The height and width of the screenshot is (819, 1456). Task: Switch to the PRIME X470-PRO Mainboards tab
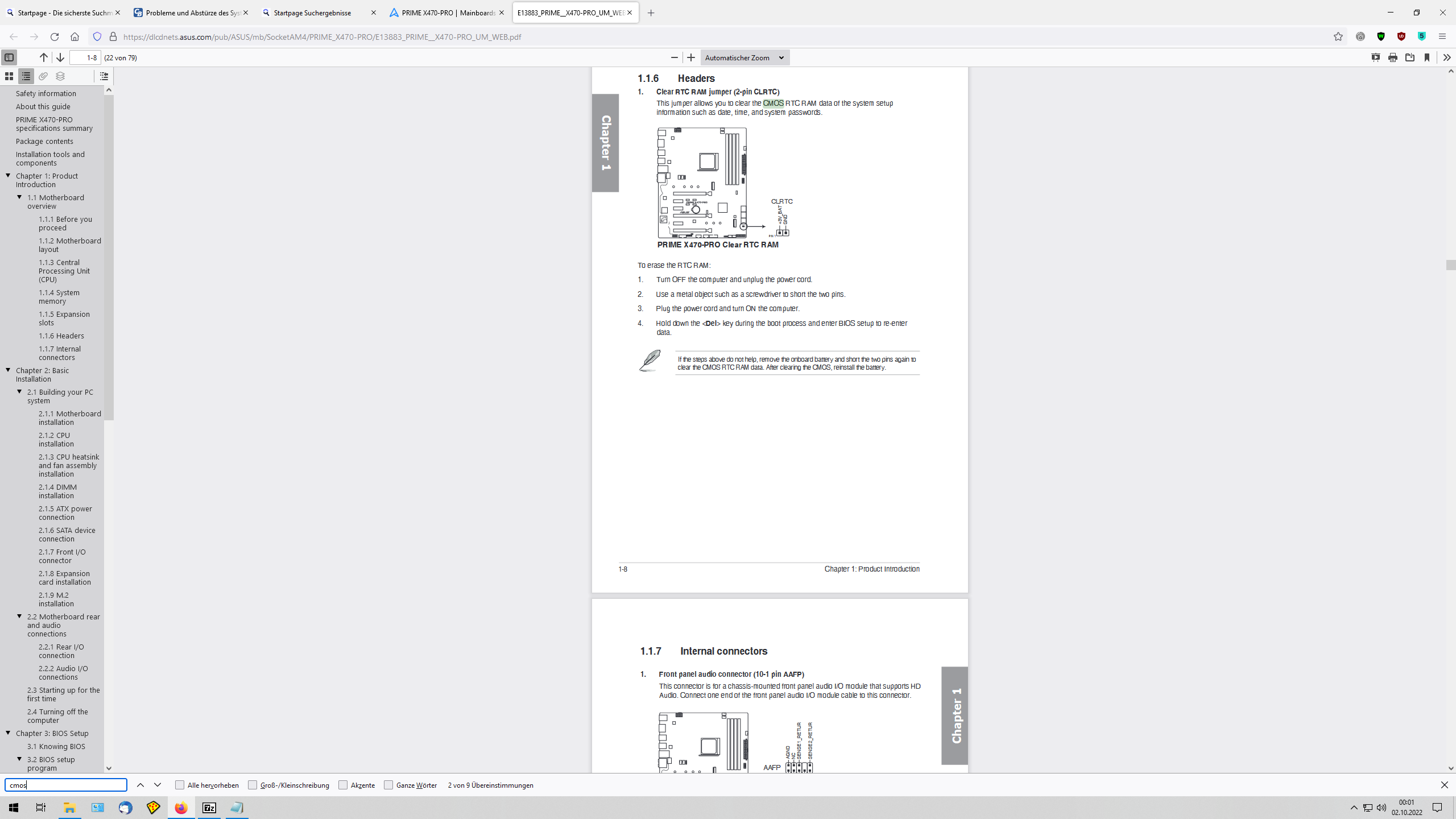[445, 12]
